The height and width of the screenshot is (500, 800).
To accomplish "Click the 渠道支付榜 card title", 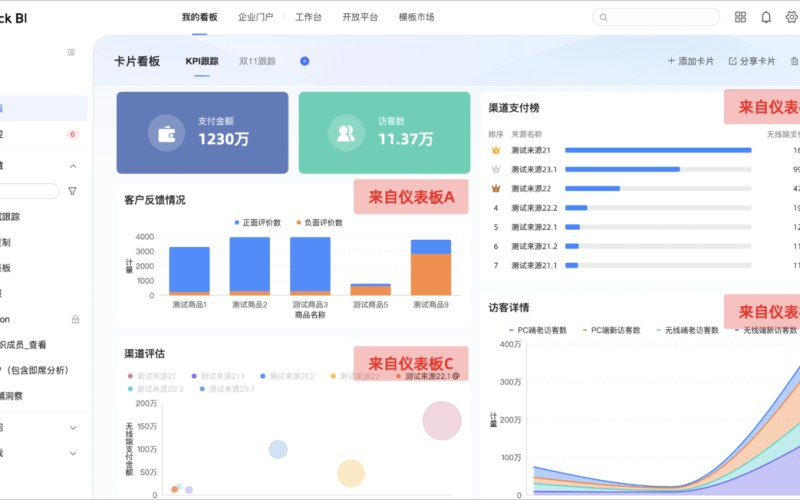I will 514,108.
